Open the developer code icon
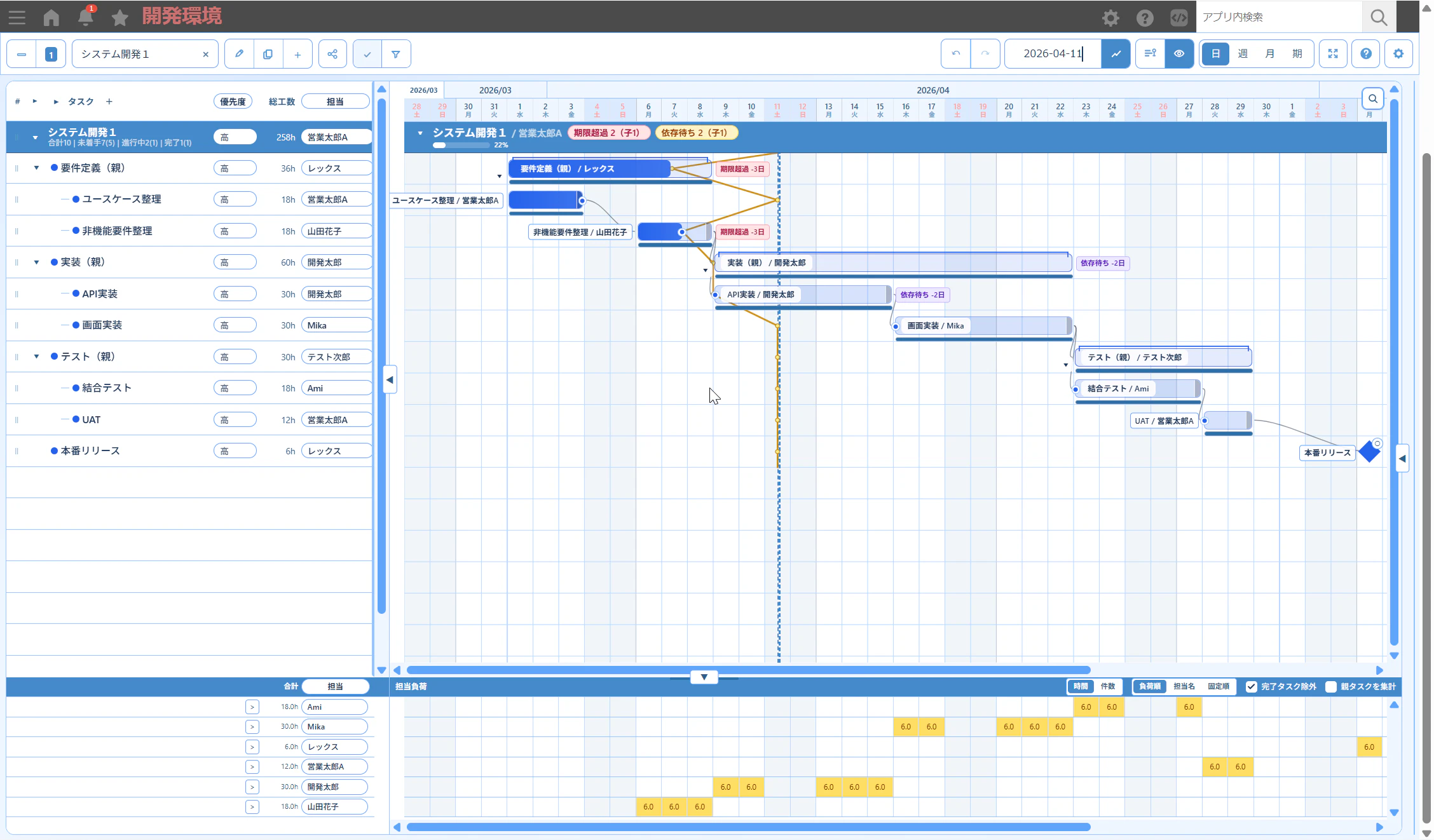Image resolution: width=1434 pixels, height=840 pixels. click(1179, 18)
